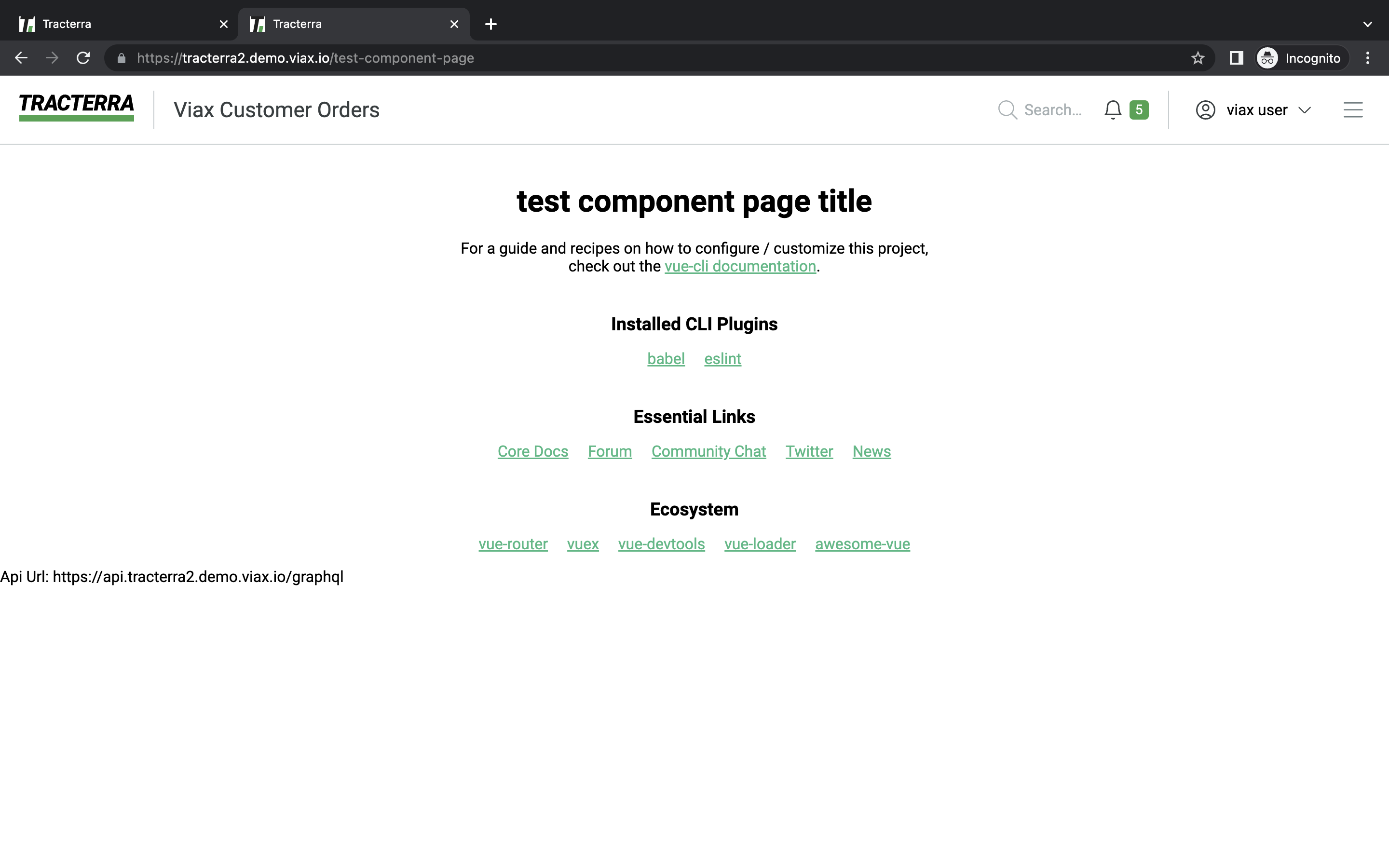Screen dimensions: 1389x868
Task: Click the test component page title heading
Action: click(694, 202)
